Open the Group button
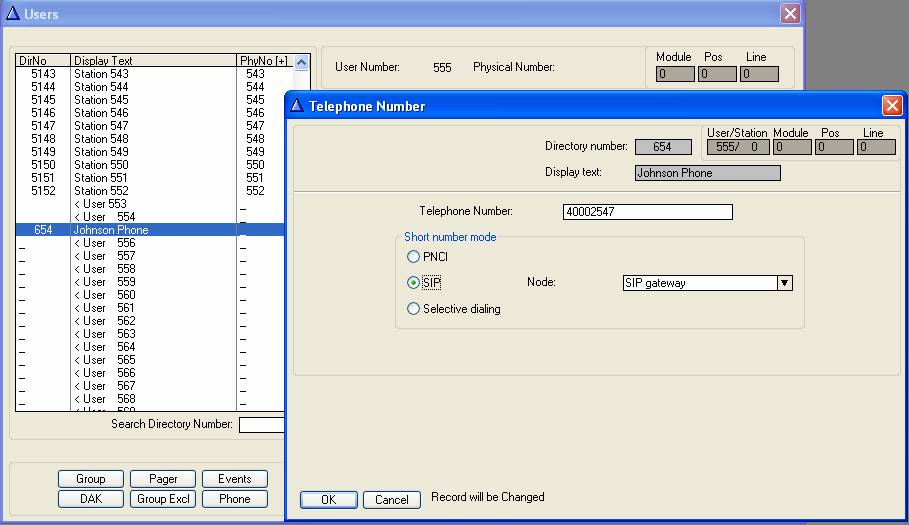The width and height of the screenshot is (909, 525). [90, 479]
